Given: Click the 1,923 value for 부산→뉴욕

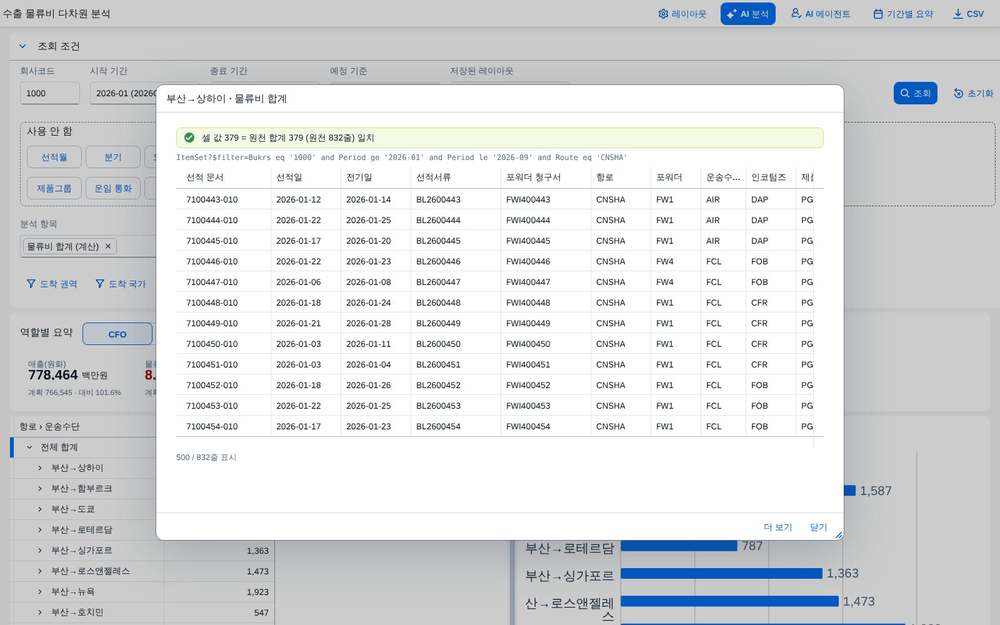Looking at the screenshot, I should (x=258, y=592).
